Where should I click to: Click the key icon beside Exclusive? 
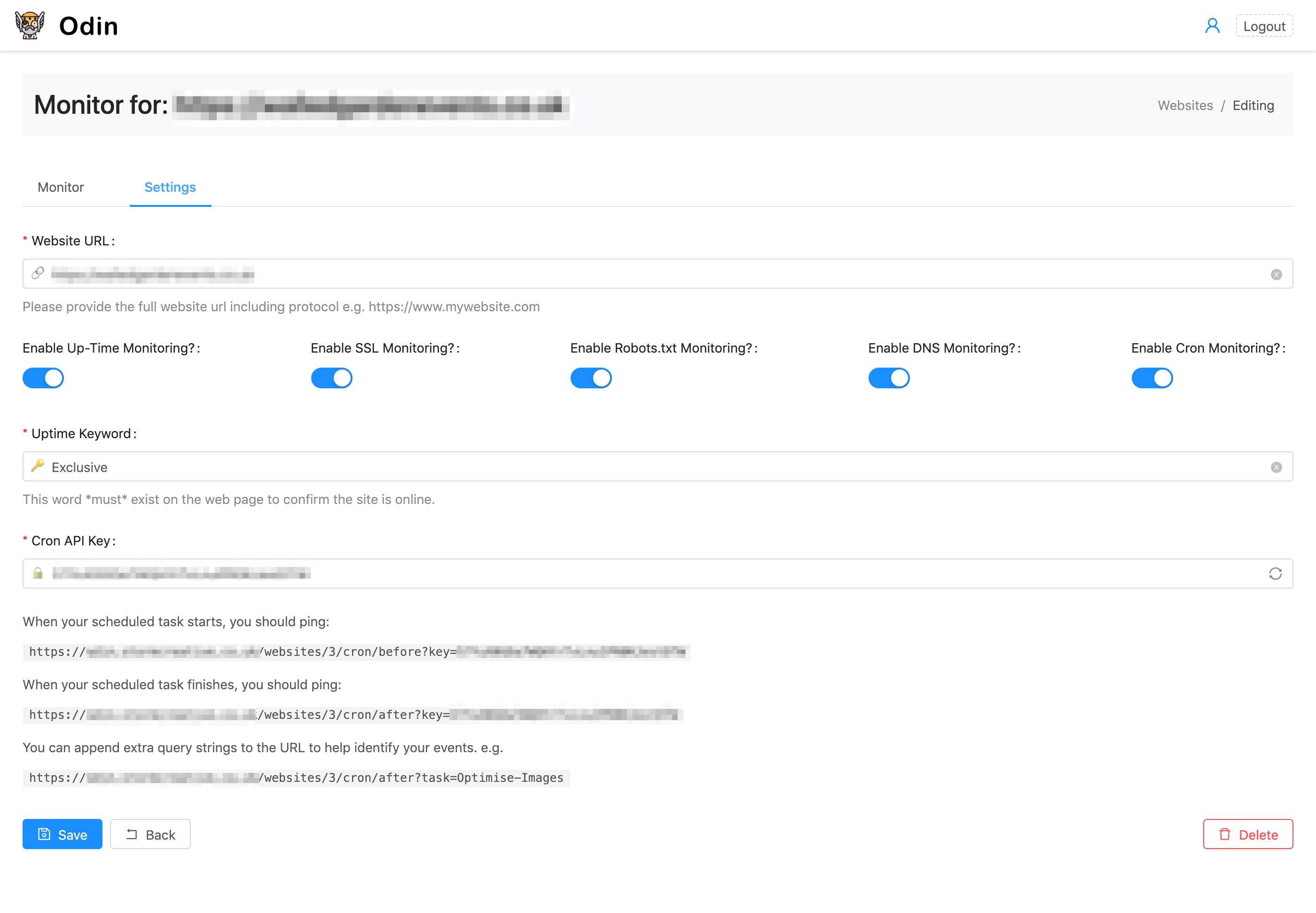click(38, 466)
